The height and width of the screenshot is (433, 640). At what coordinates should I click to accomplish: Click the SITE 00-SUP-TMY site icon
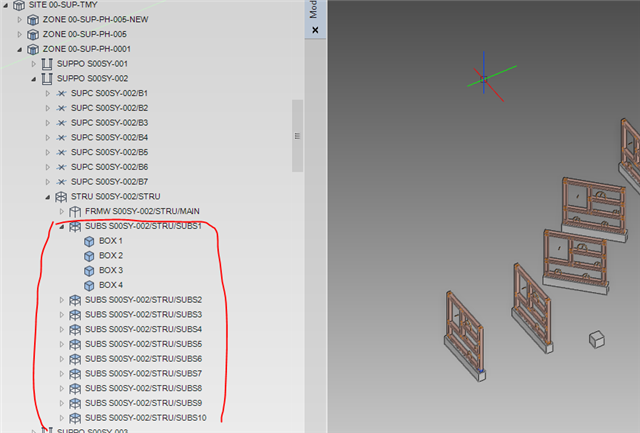point(19,5)
